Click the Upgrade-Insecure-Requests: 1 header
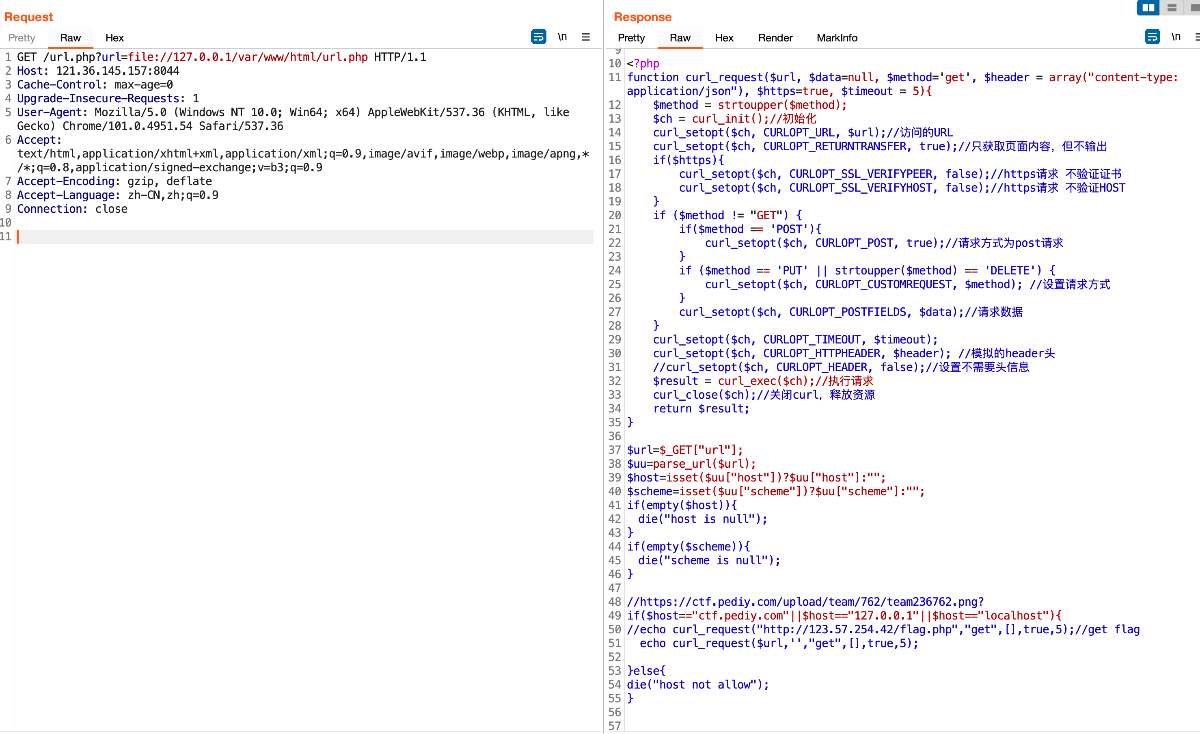1200x734 pixels. (x=108, y=99)
